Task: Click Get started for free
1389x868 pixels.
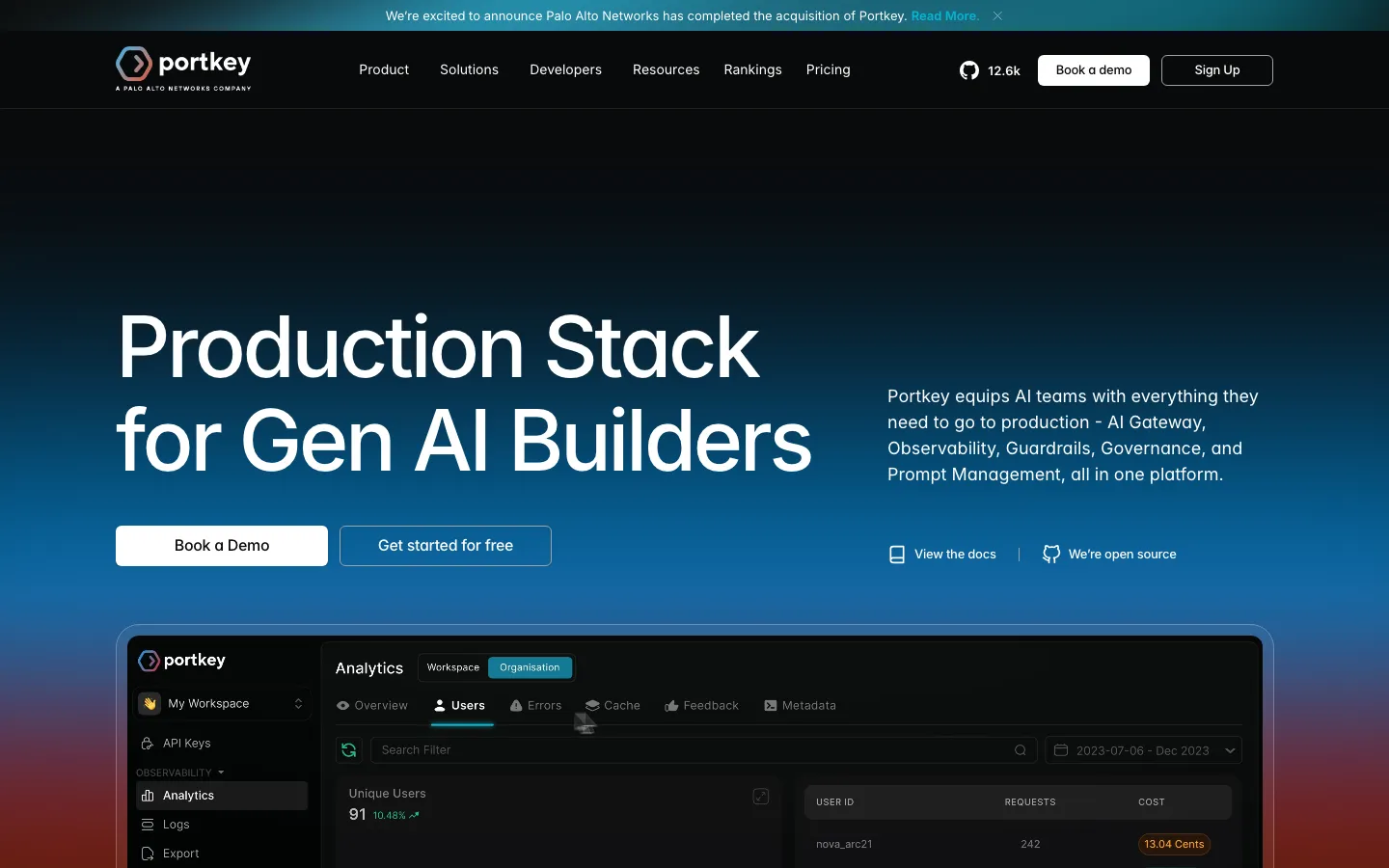Action: 446,546
